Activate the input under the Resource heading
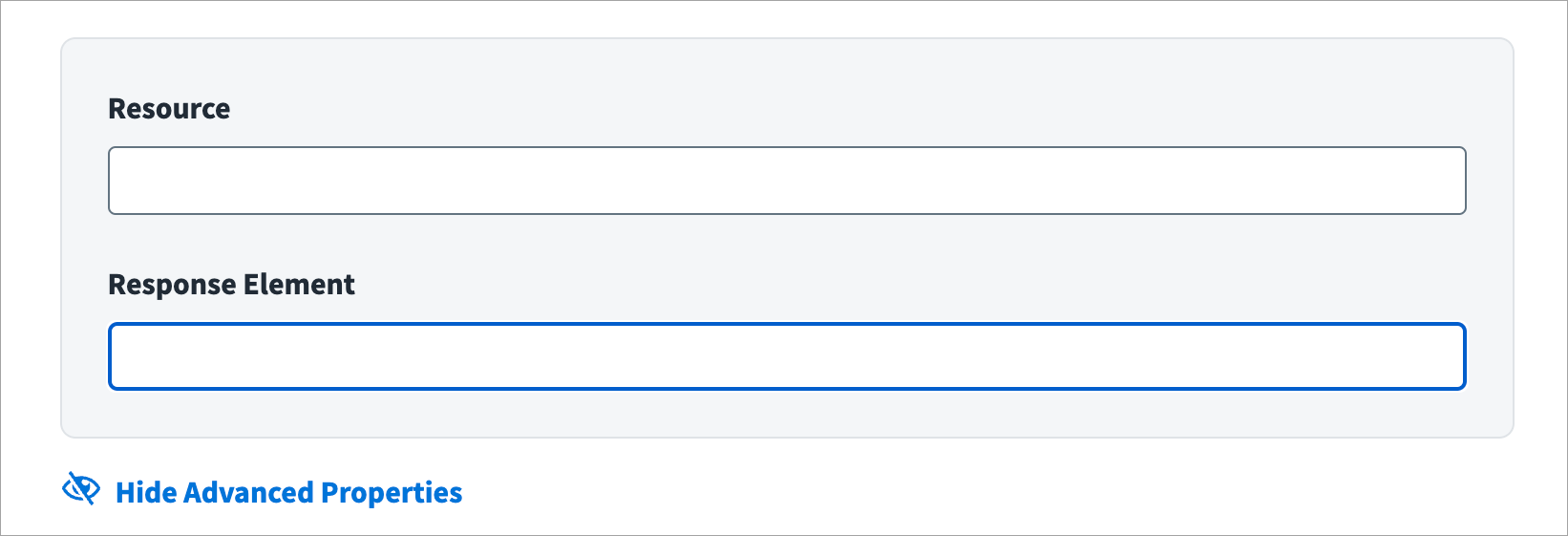Image resolution: width=1568 pixels, height=536 pixels. tap(787, 181)
